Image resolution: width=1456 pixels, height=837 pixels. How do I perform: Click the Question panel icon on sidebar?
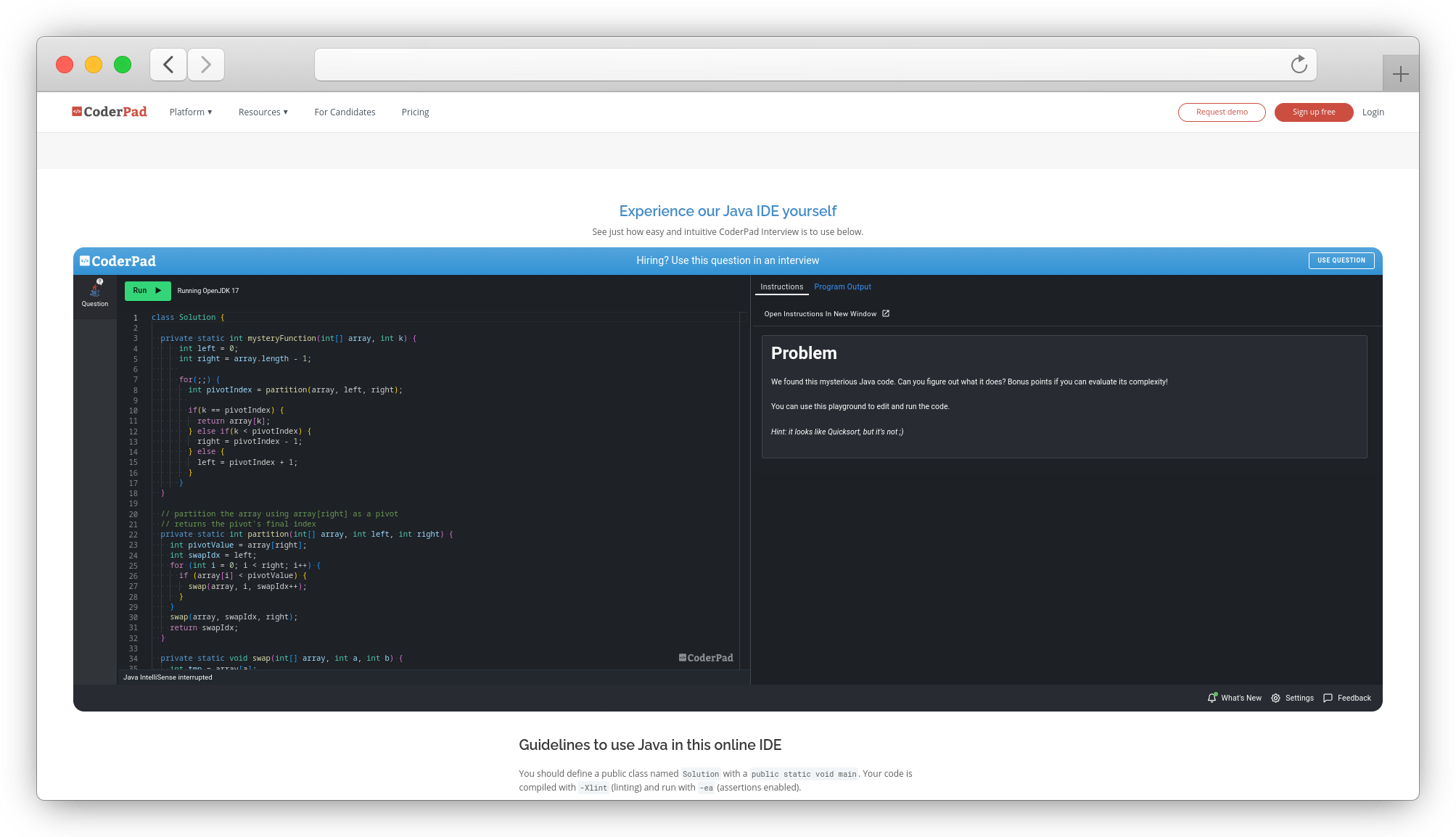(x=95, y=293)
